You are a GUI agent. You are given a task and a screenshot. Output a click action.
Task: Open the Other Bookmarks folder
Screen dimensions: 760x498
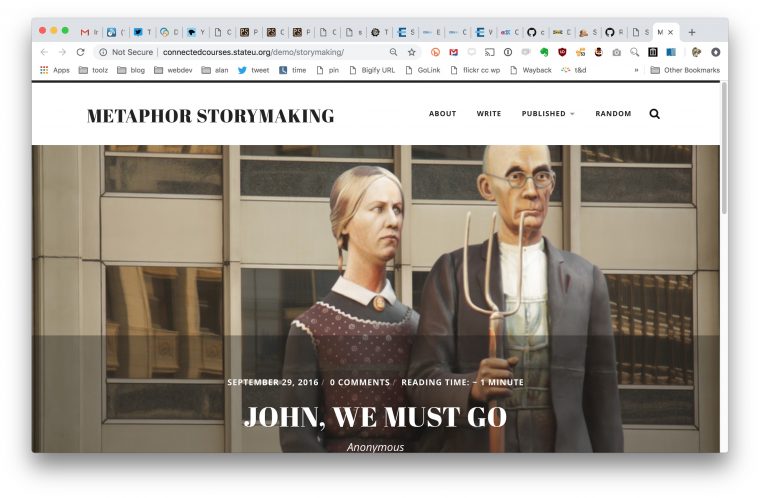pos(685,70)
